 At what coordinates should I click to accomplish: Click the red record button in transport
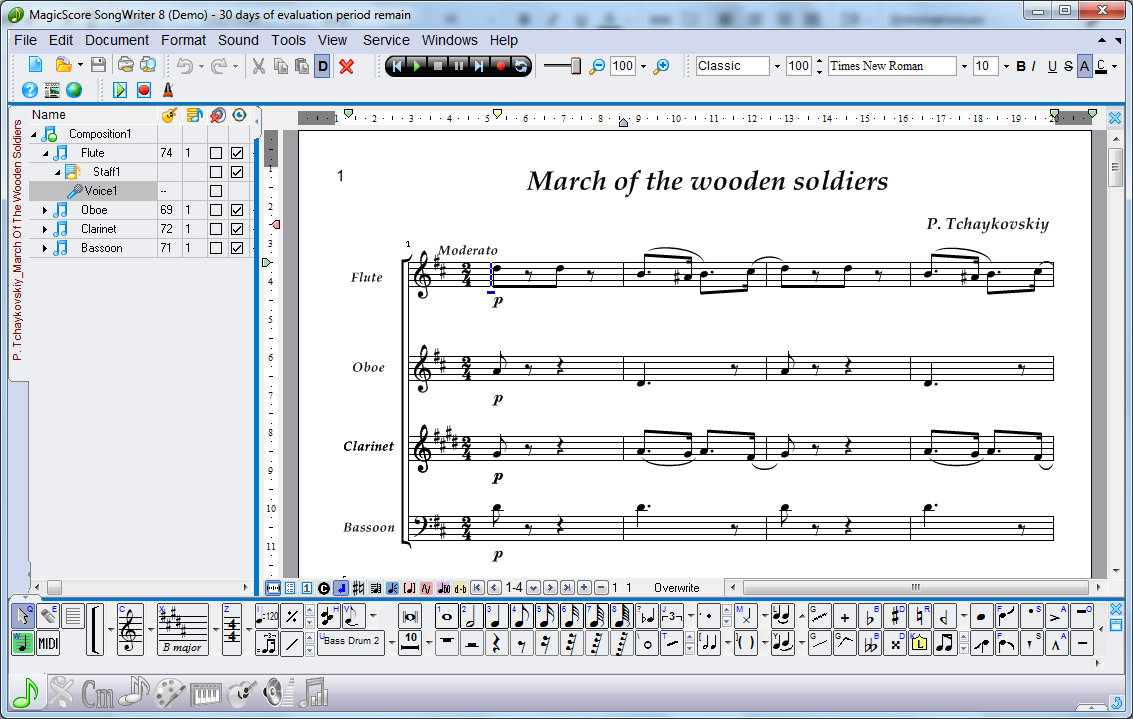(x=500, y=66)
